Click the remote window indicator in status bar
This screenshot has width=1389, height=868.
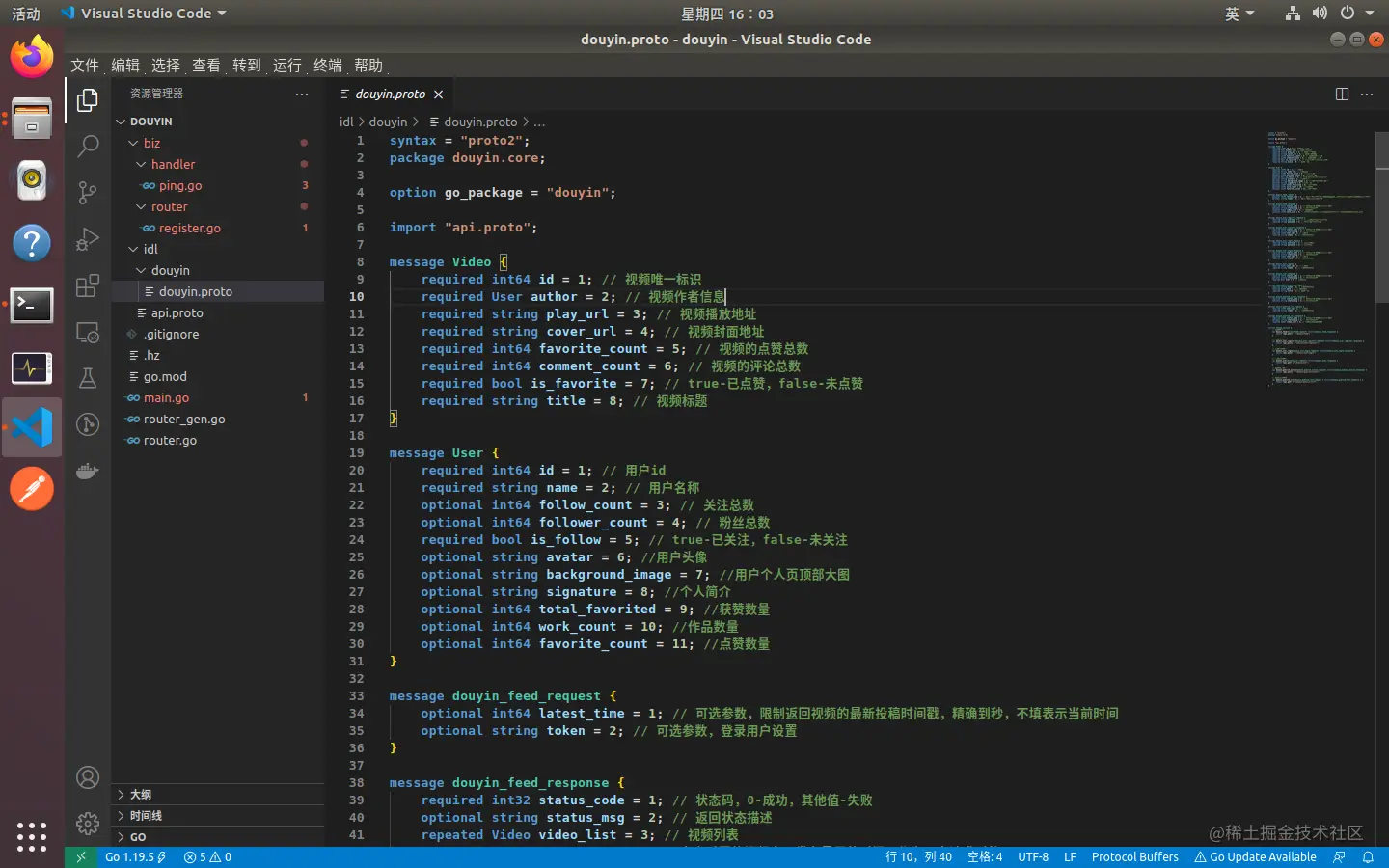click(81, 856)
